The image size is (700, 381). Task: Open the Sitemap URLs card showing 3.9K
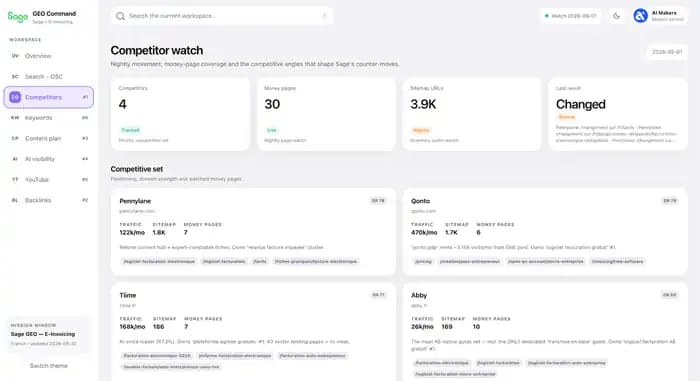pos(472,114)
